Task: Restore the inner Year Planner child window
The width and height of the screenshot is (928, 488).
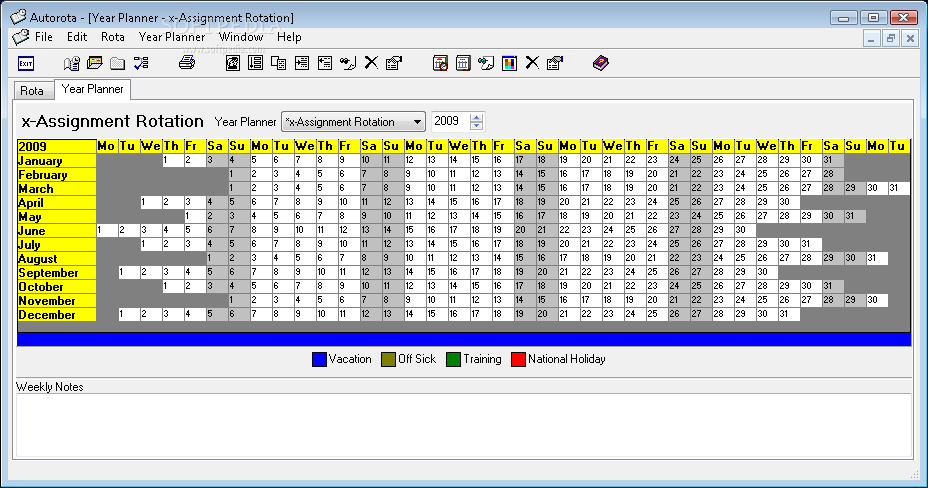Action: pyautogui.click(x=891, y=39)
